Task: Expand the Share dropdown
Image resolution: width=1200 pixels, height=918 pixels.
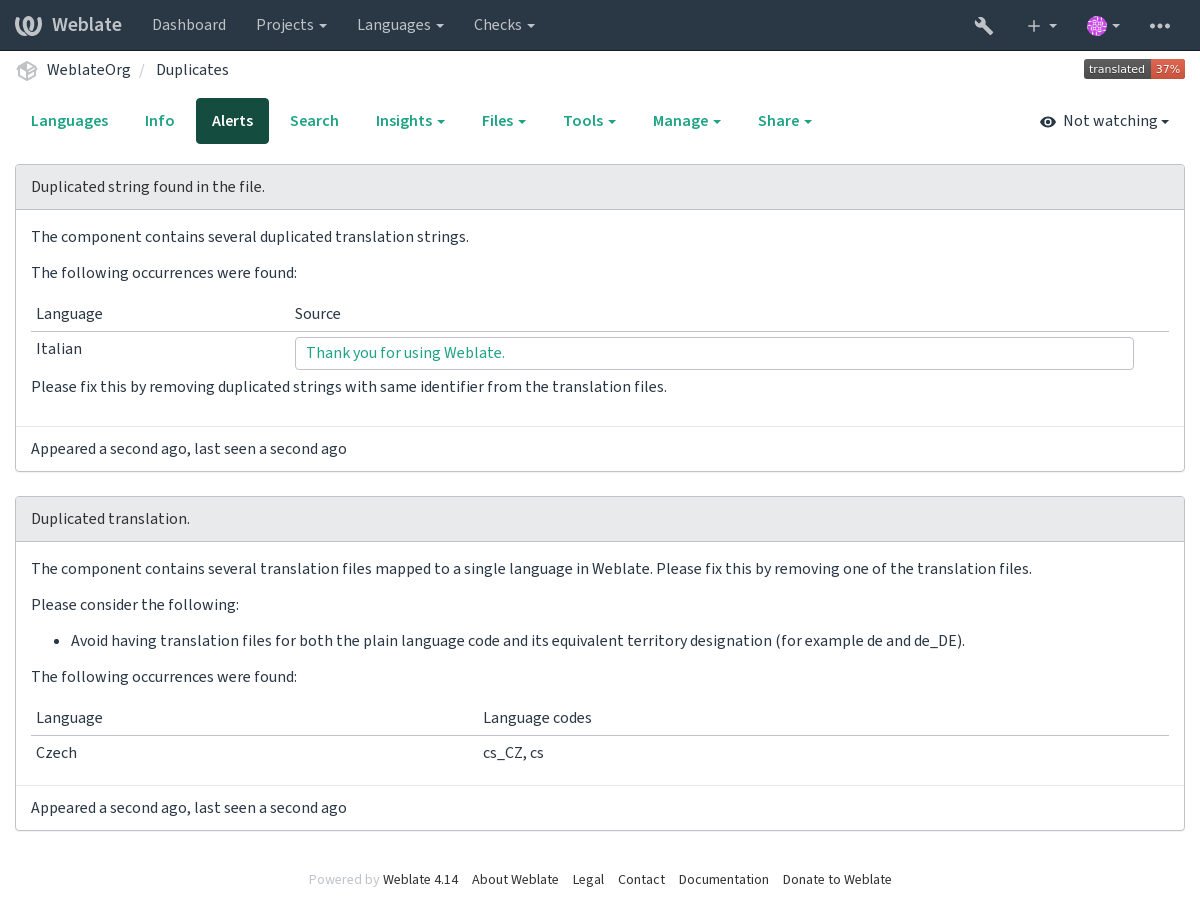Action: [x=785, y=121]
